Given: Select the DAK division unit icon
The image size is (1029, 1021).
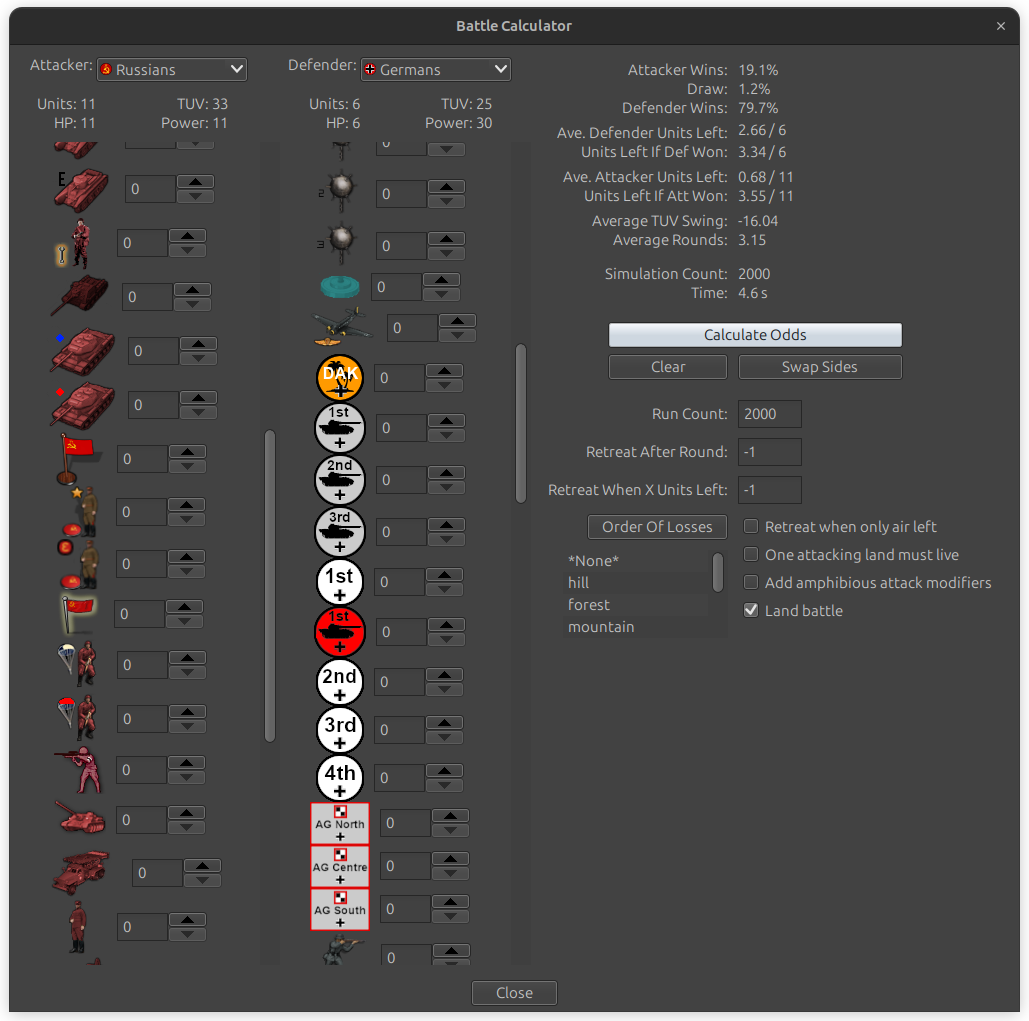Looking at the screenshot, I should [x=340, y=377].
